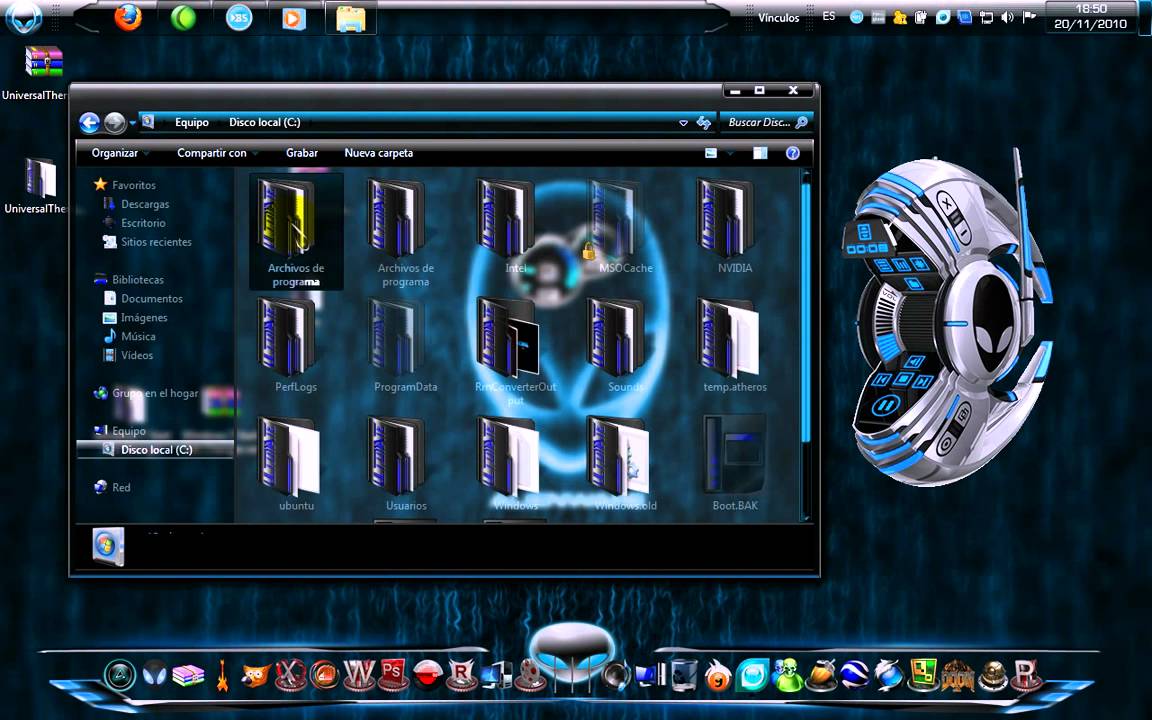Pause playback on the alien media widget
Image resolution: width=1152 pixels, height=720 pixels.
(885, 405)
